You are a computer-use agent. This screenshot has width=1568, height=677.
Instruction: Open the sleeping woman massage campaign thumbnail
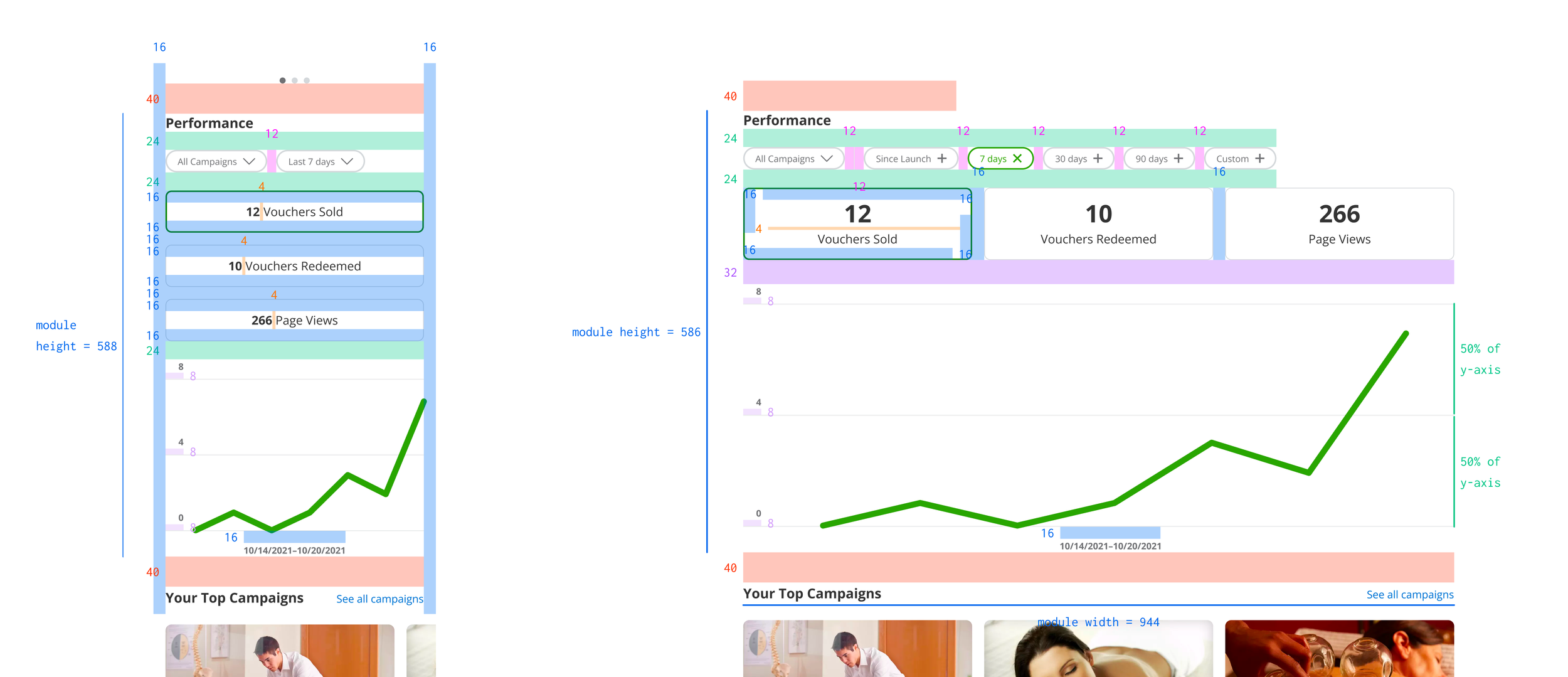coord(1098,649)
